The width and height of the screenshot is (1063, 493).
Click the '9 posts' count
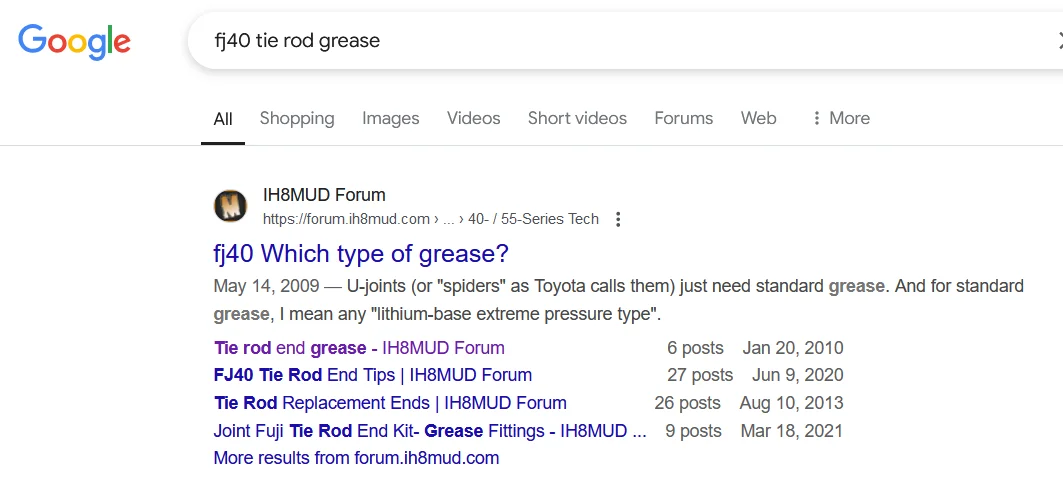tap(694, 431)
